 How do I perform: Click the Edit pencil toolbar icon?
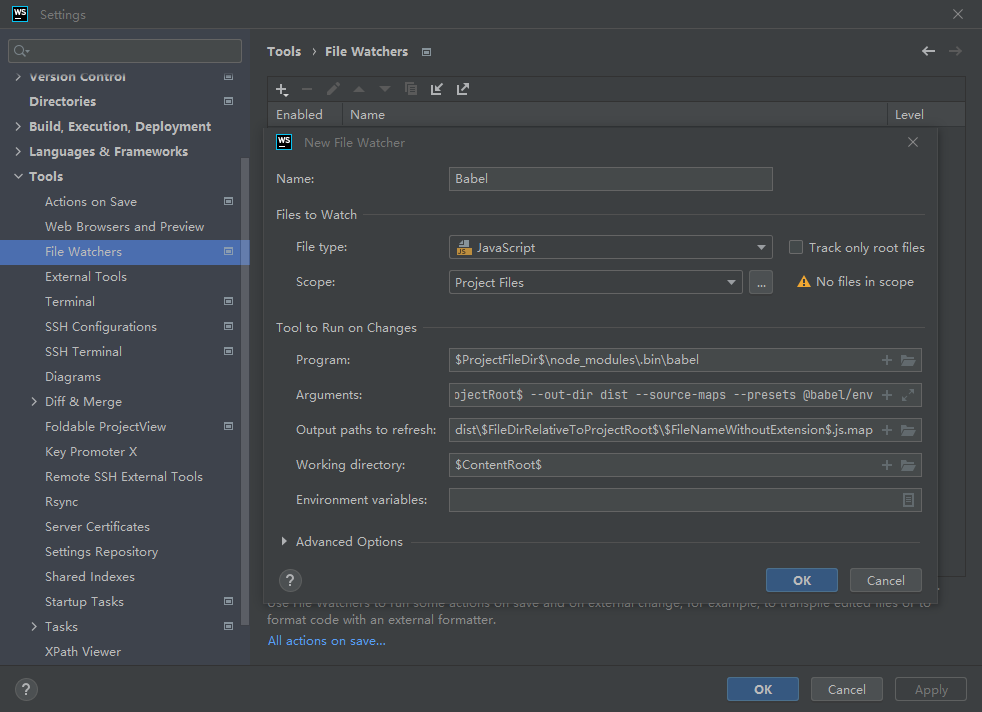click(x=333, y=89)
